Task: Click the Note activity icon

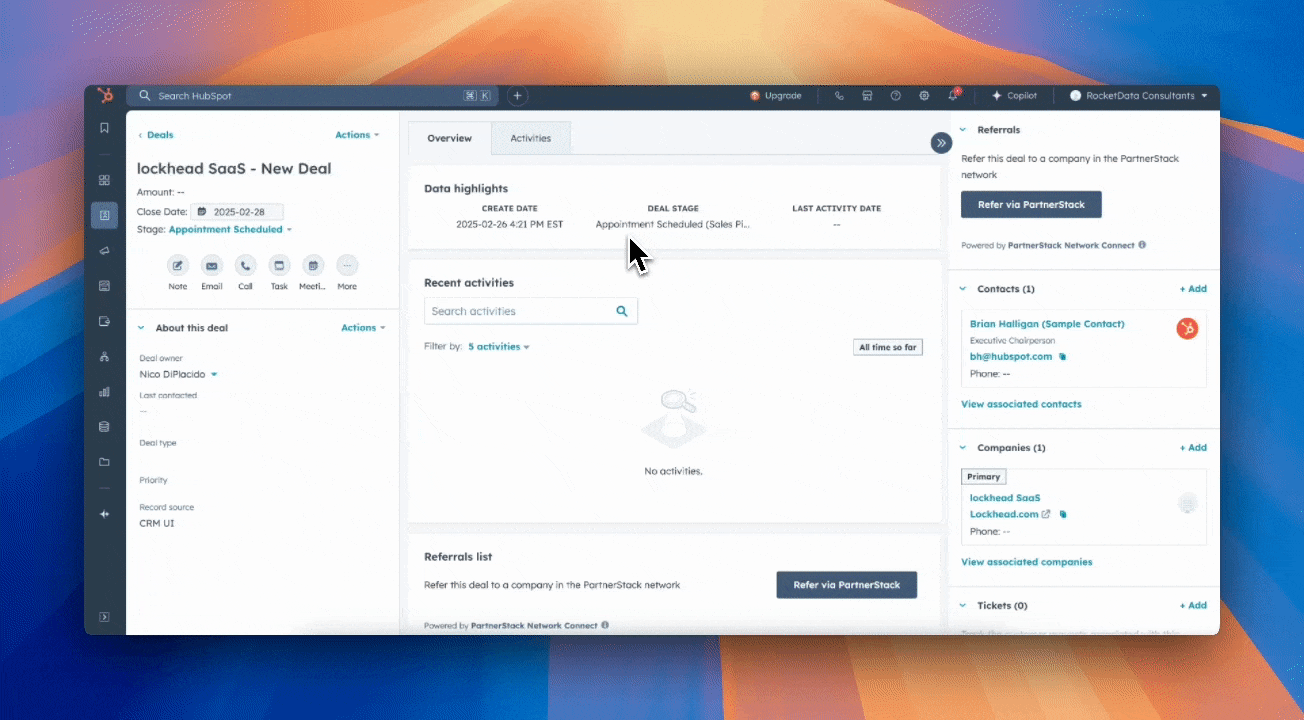Action: pyautogui.click(x=178, y=266)
